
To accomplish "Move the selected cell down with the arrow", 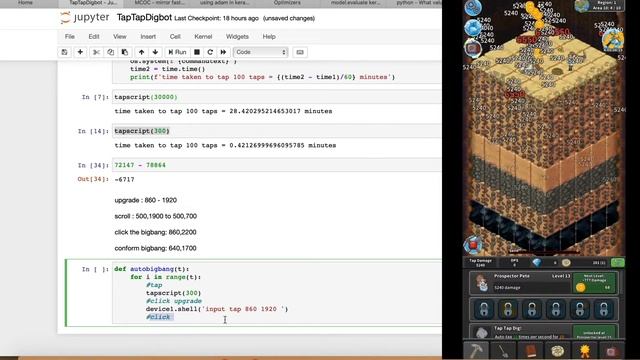I will pyautogui.click(x=155, y=52).
